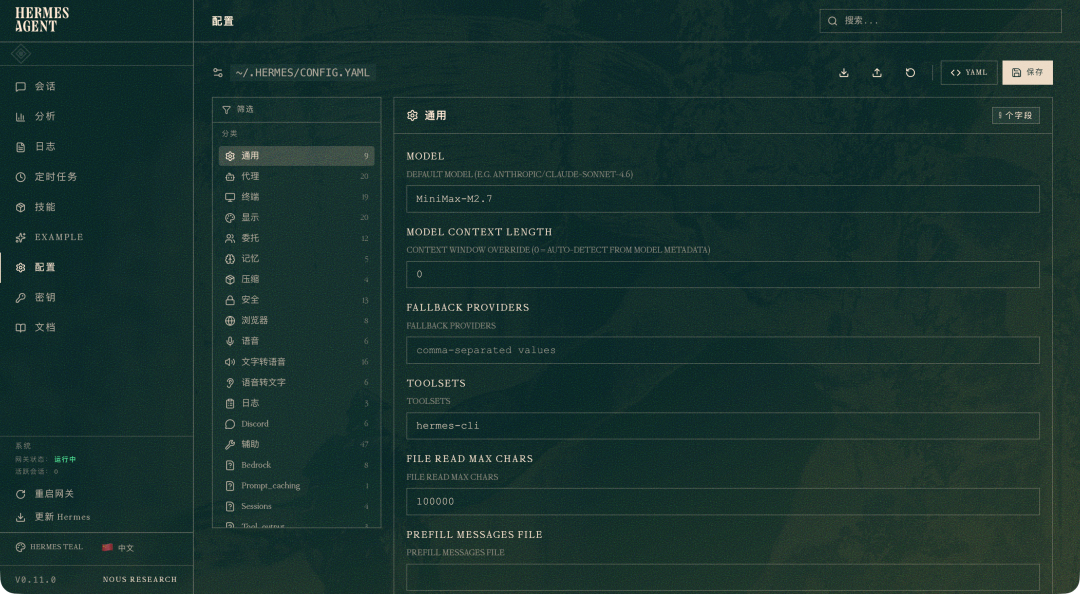Select the 浏览器 browser category

pos(296,321)
